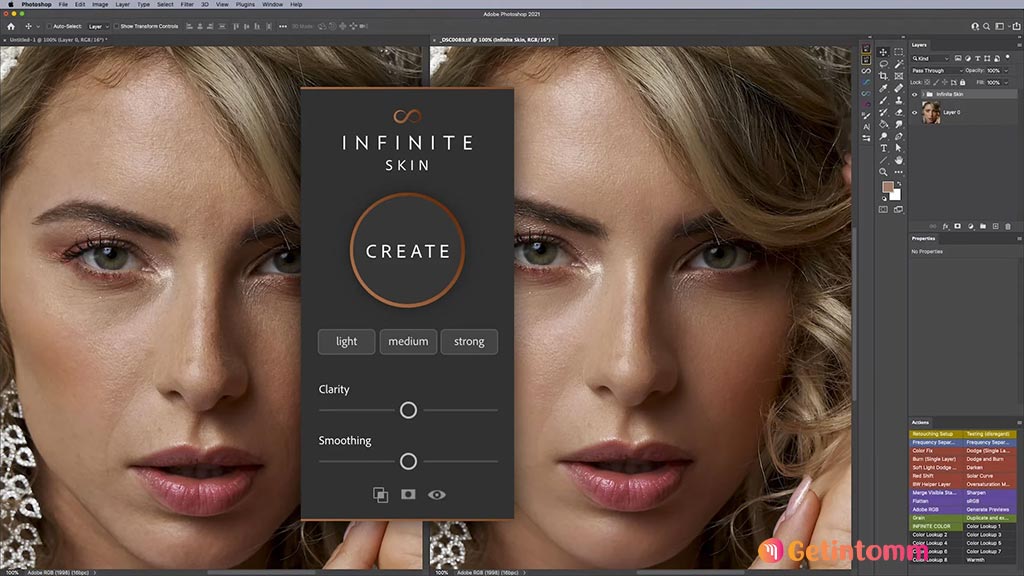This screenshot has width=1024, height=576.
Task: Enable Show Transform Controls checkbox
Action: click(116, 26)
